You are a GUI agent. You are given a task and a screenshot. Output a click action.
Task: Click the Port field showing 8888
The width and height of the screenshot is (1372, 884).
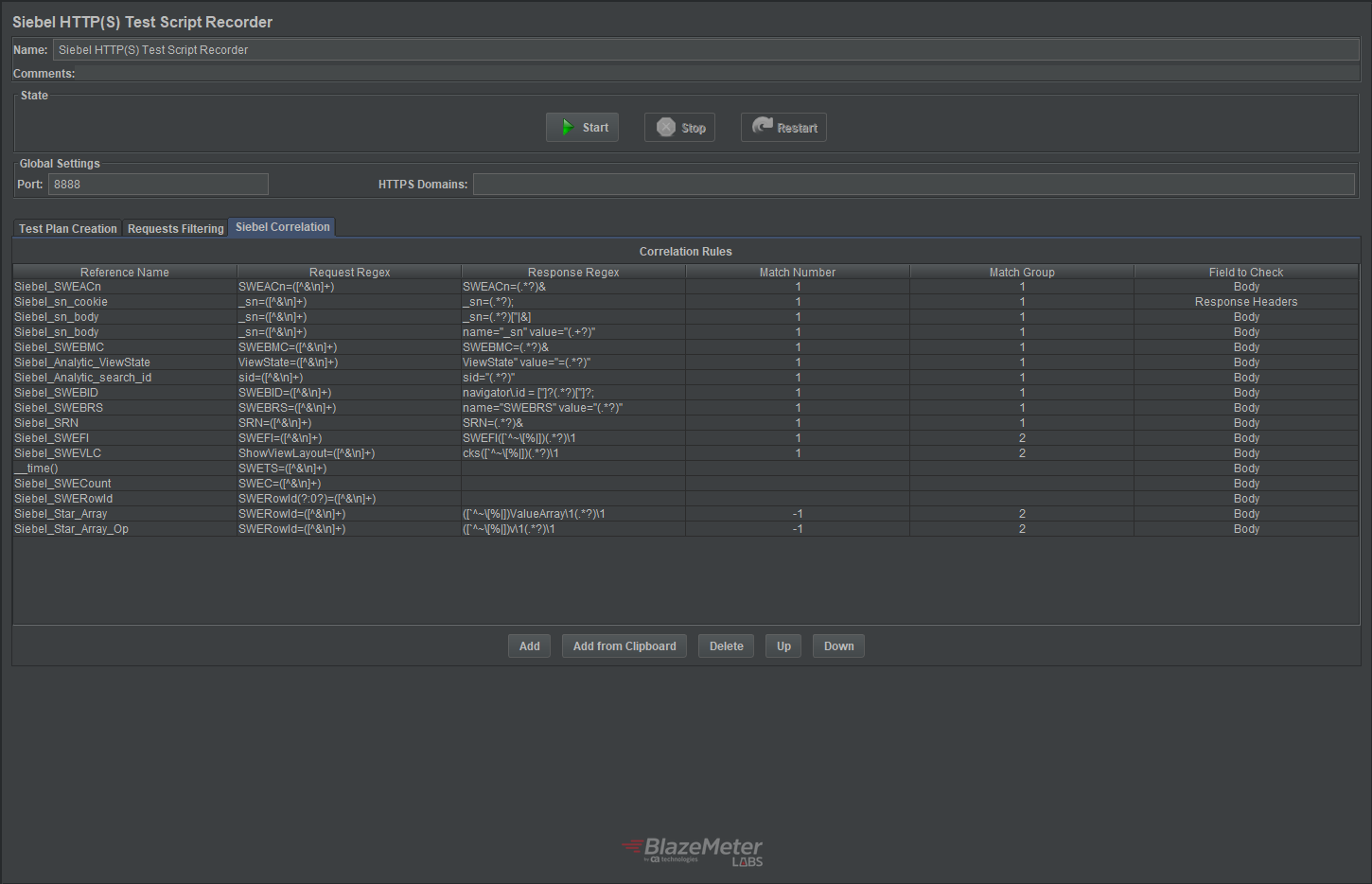coord(158,185)
